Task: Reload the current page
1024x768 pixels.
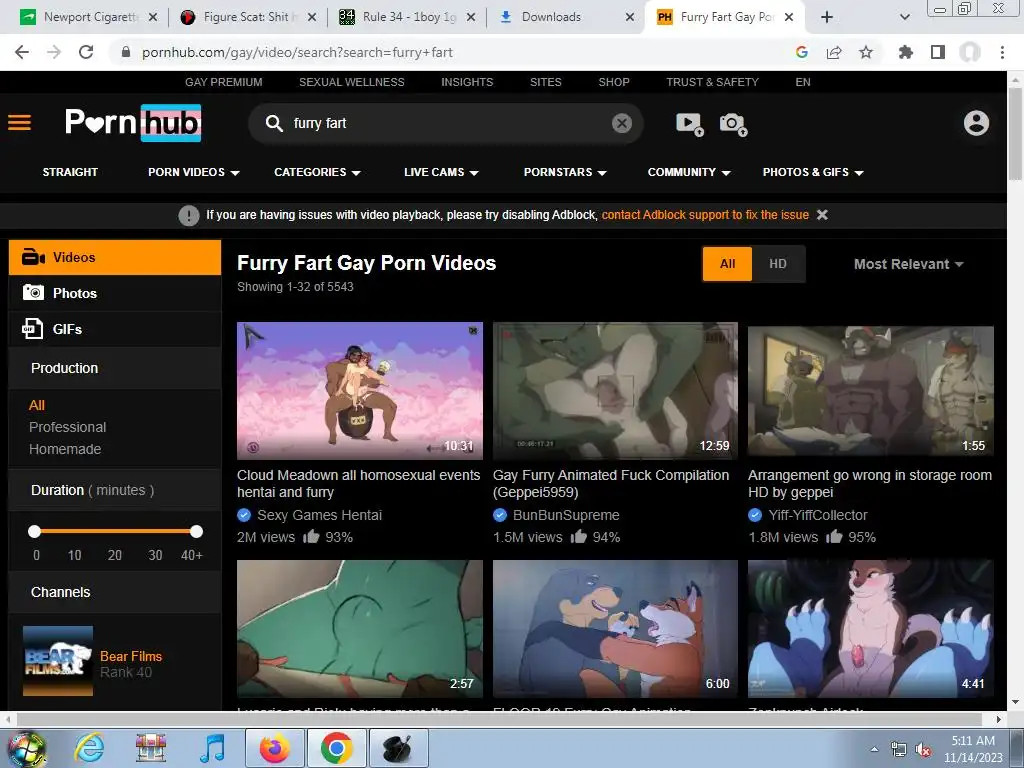Action: 86,52
